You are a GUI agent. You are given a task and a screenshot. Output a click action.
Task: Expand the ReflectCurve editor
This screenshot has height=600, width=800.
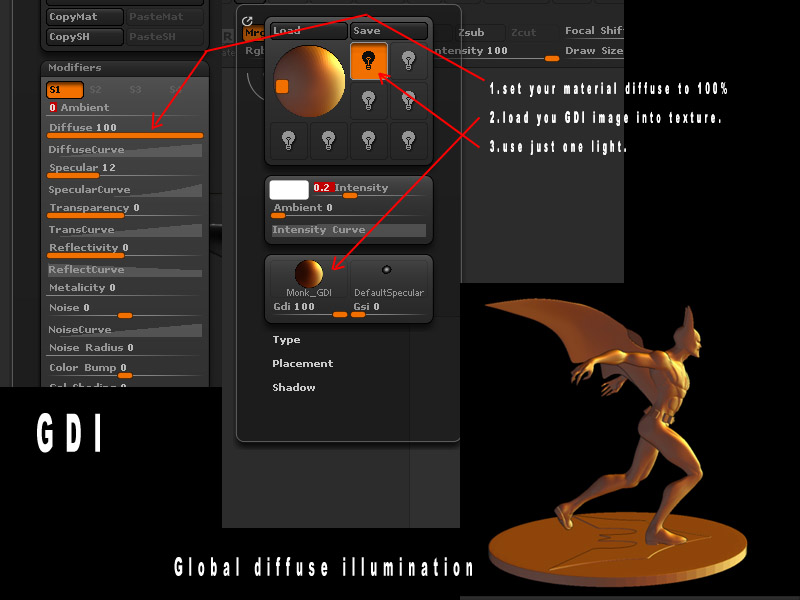pyautogui.click(x=125, y=269)
